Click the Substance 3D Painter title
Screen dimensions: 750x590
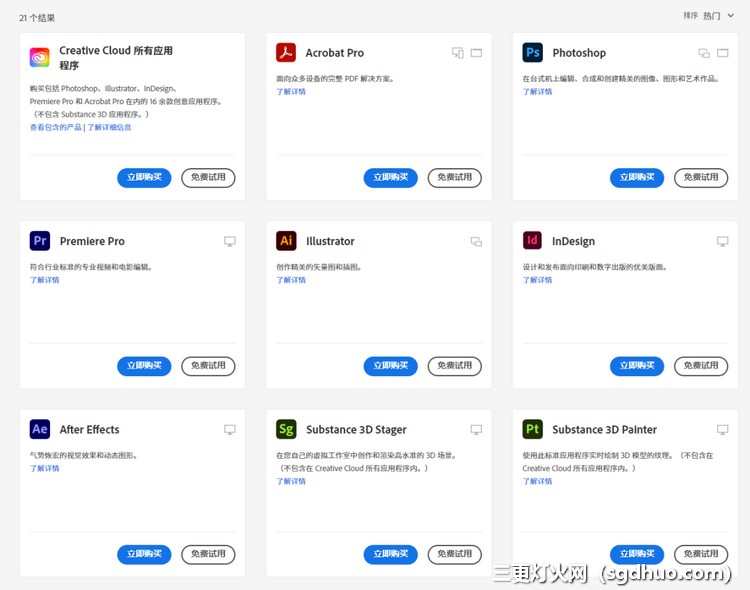(x=605, y=430)
